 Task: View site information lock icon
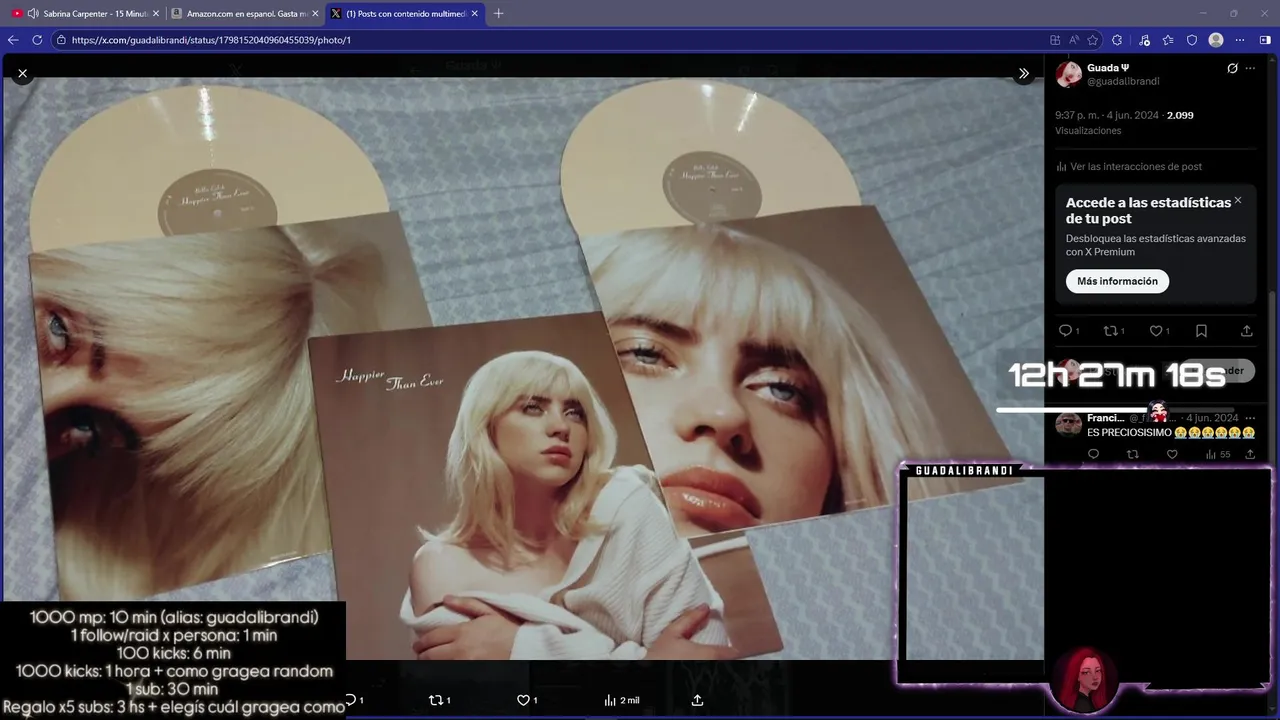[x=61, y=40]
